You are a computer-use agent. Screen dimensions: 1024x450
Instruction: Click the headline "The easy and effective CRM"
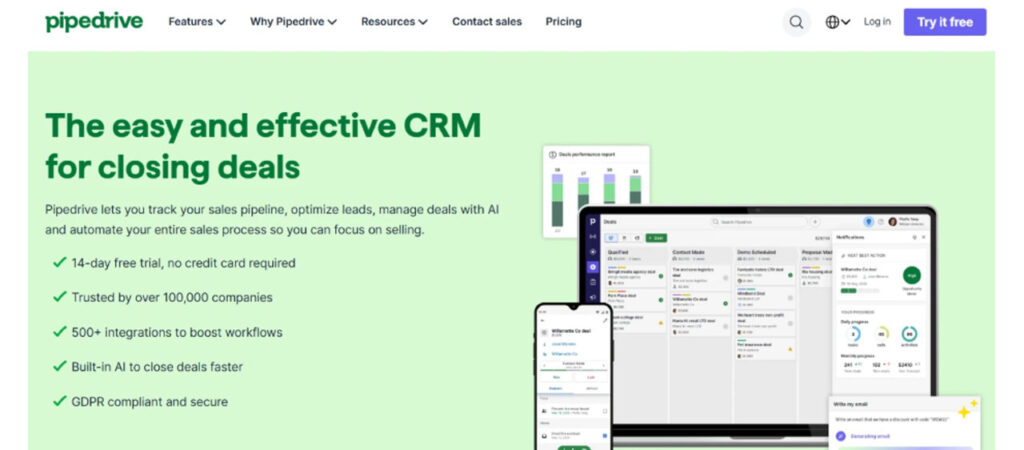(263, 125)
